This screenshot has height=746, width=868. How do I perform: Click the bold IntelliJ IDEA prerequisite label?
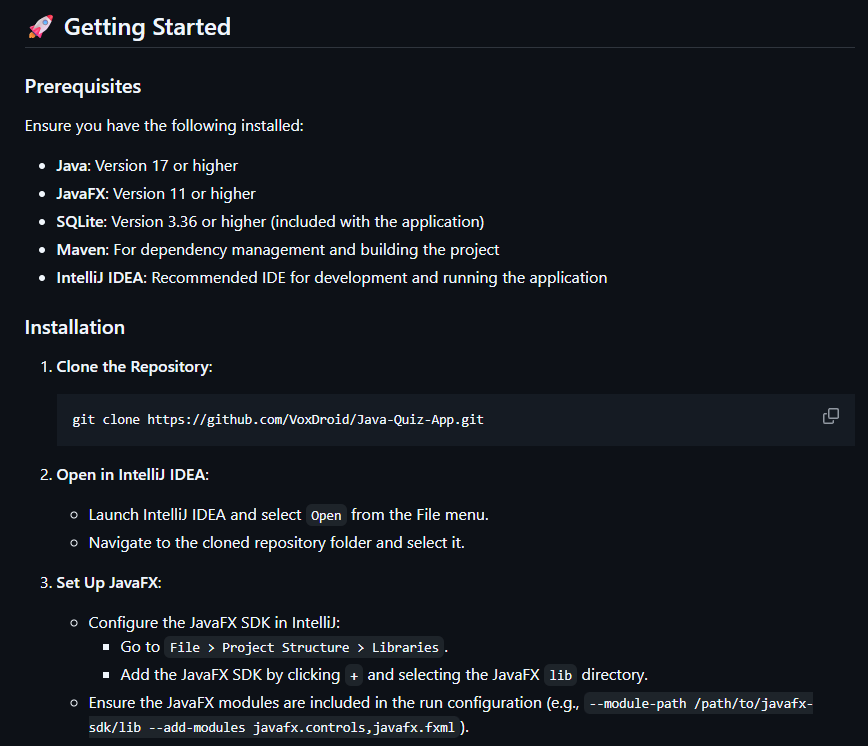[101, 277]
